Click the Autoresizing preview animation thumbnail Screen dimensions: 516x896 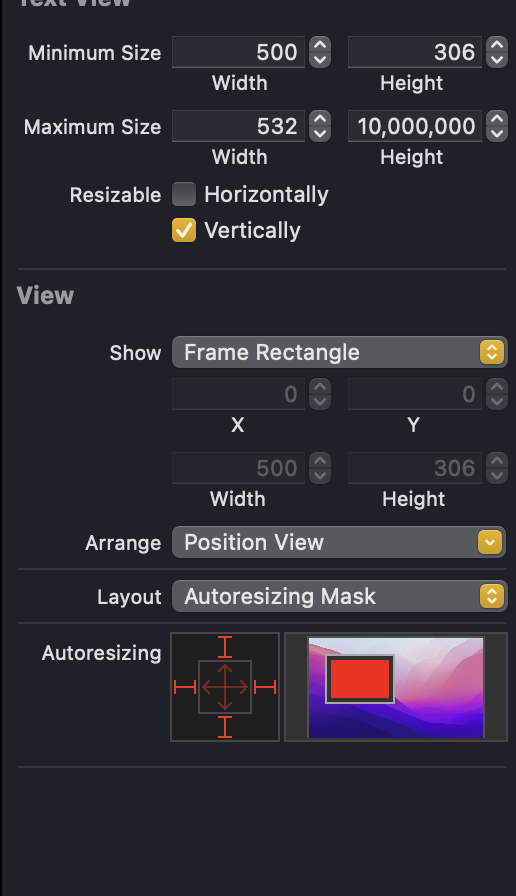[396, 687]
